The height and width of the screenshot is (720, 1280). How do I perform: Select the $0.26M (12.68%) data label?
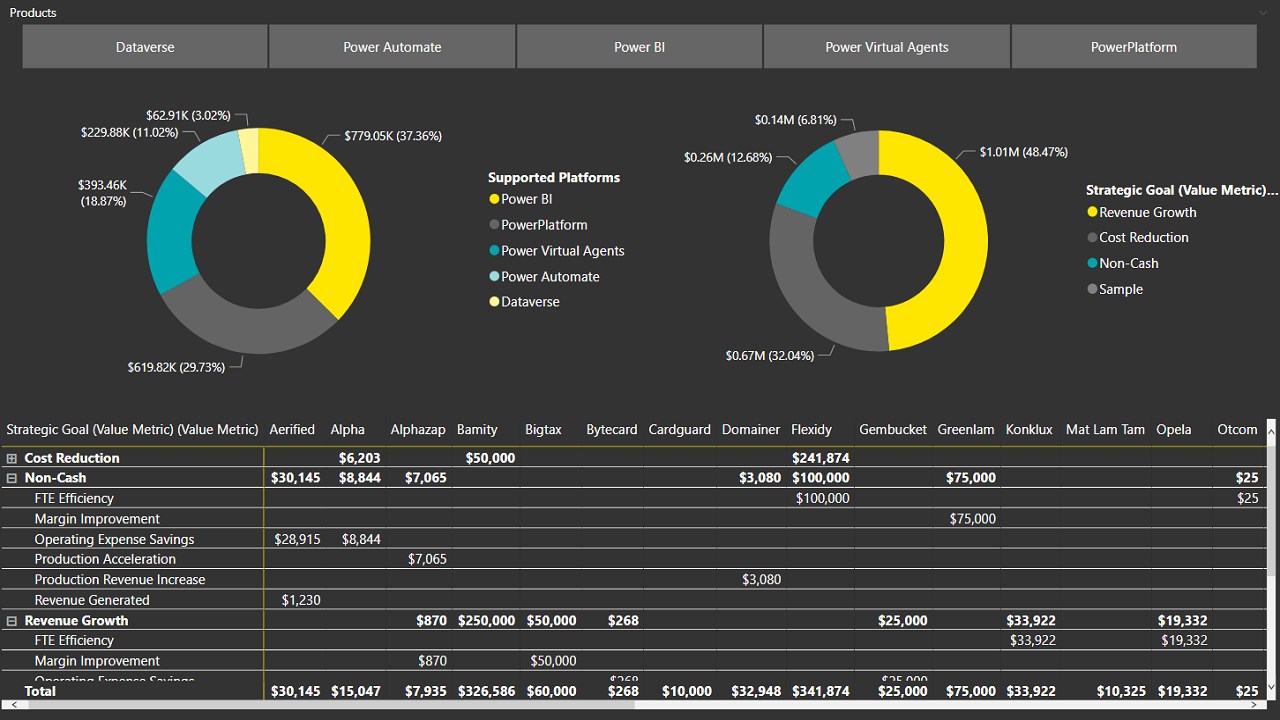click(x=728, y=157)
